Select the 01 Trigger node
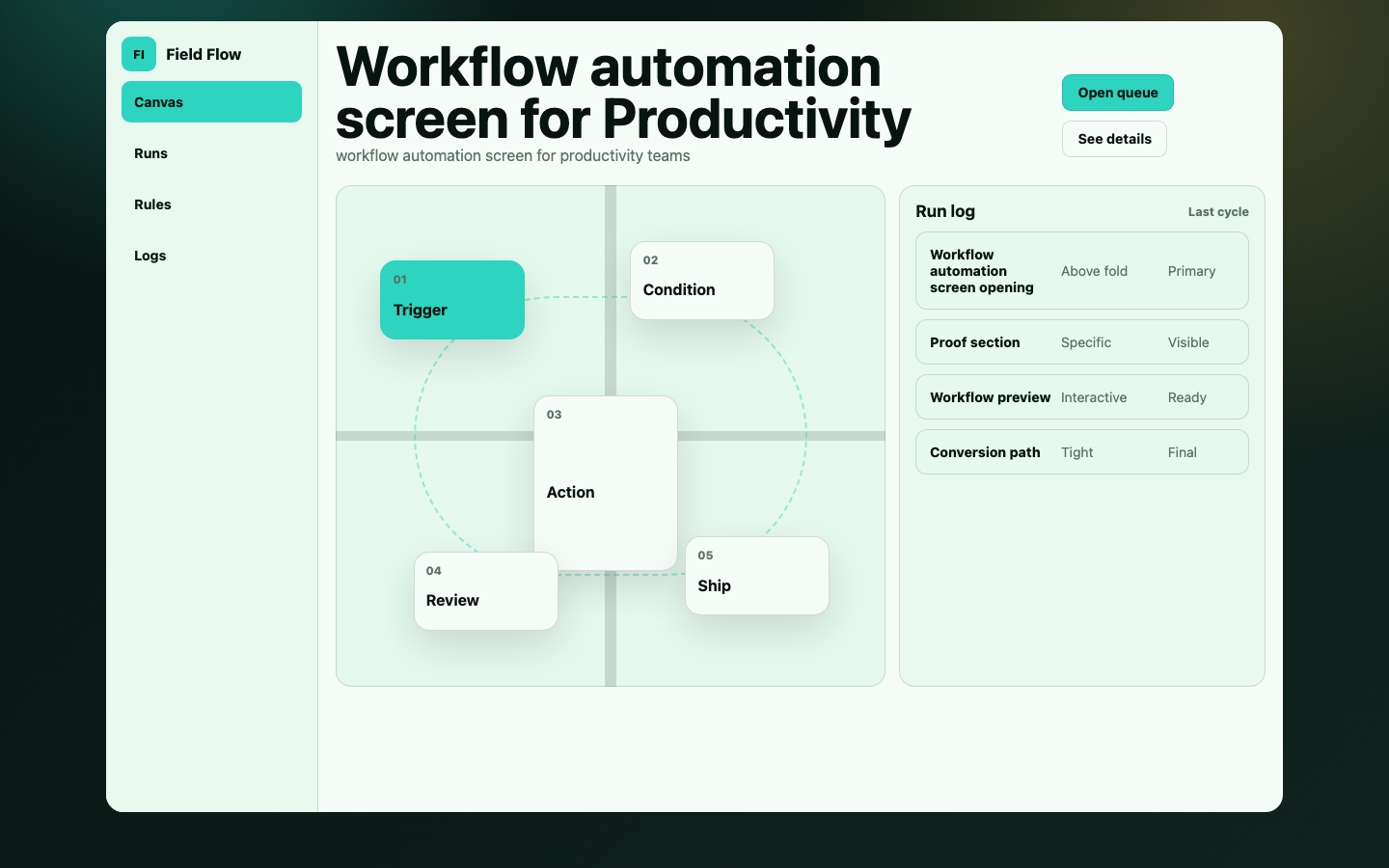The height and width of the screenshot is (868, 1389). (x=452, y=300)
